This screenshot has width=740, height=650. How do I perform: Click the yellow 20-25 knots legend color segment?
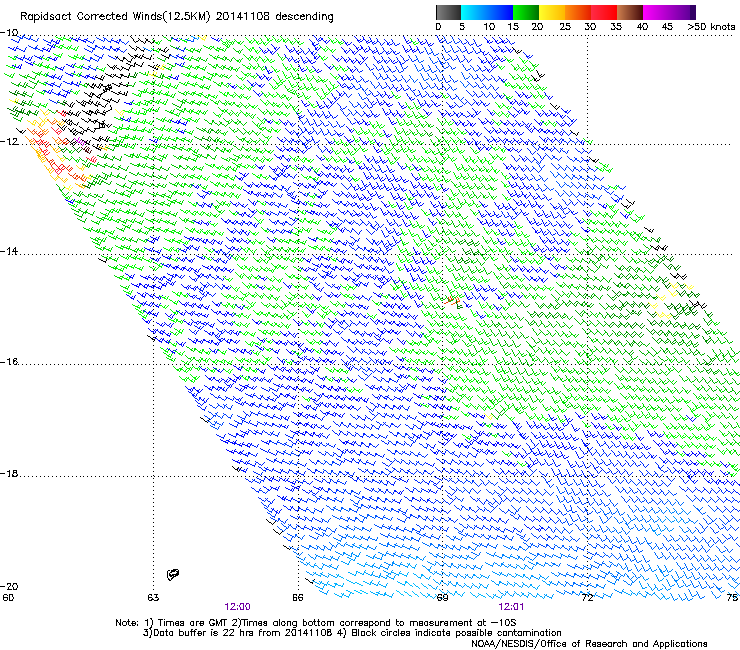(552, 12)
